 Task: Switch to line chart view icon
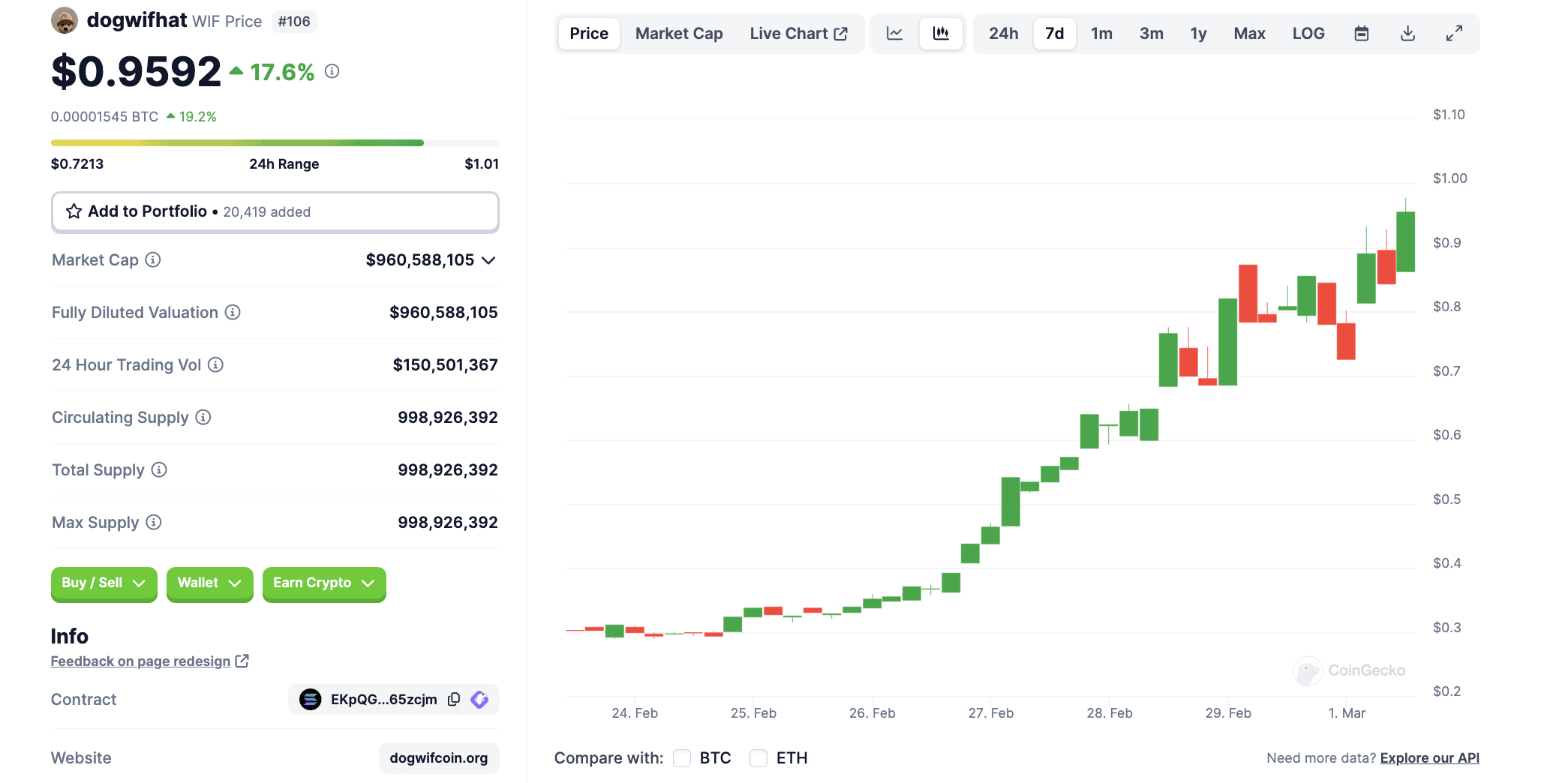click(x=894, y=34)
